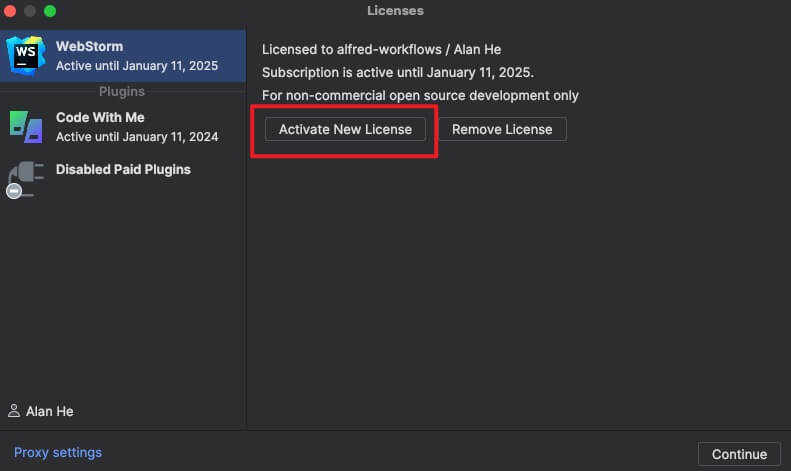Click 'Active until January 11, 2025' subtitle
The image size is (791, 471).
click(x=137, y=66)
